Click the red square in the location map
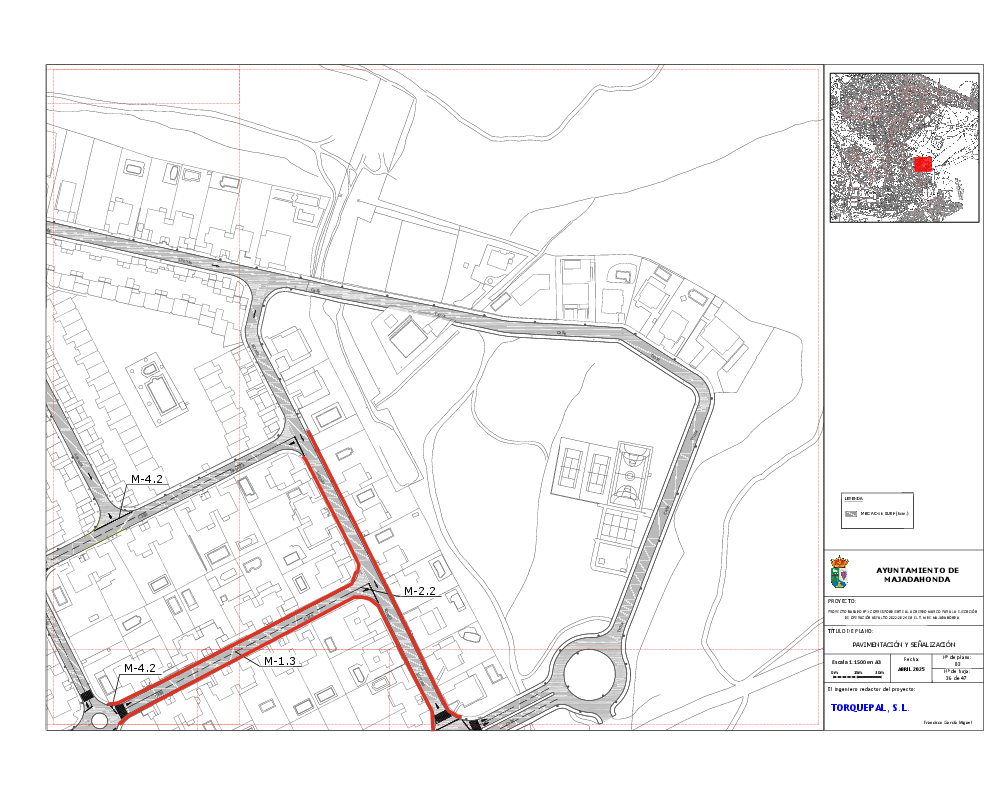This screenshot has height=792, width=1000. pos(922,164)
